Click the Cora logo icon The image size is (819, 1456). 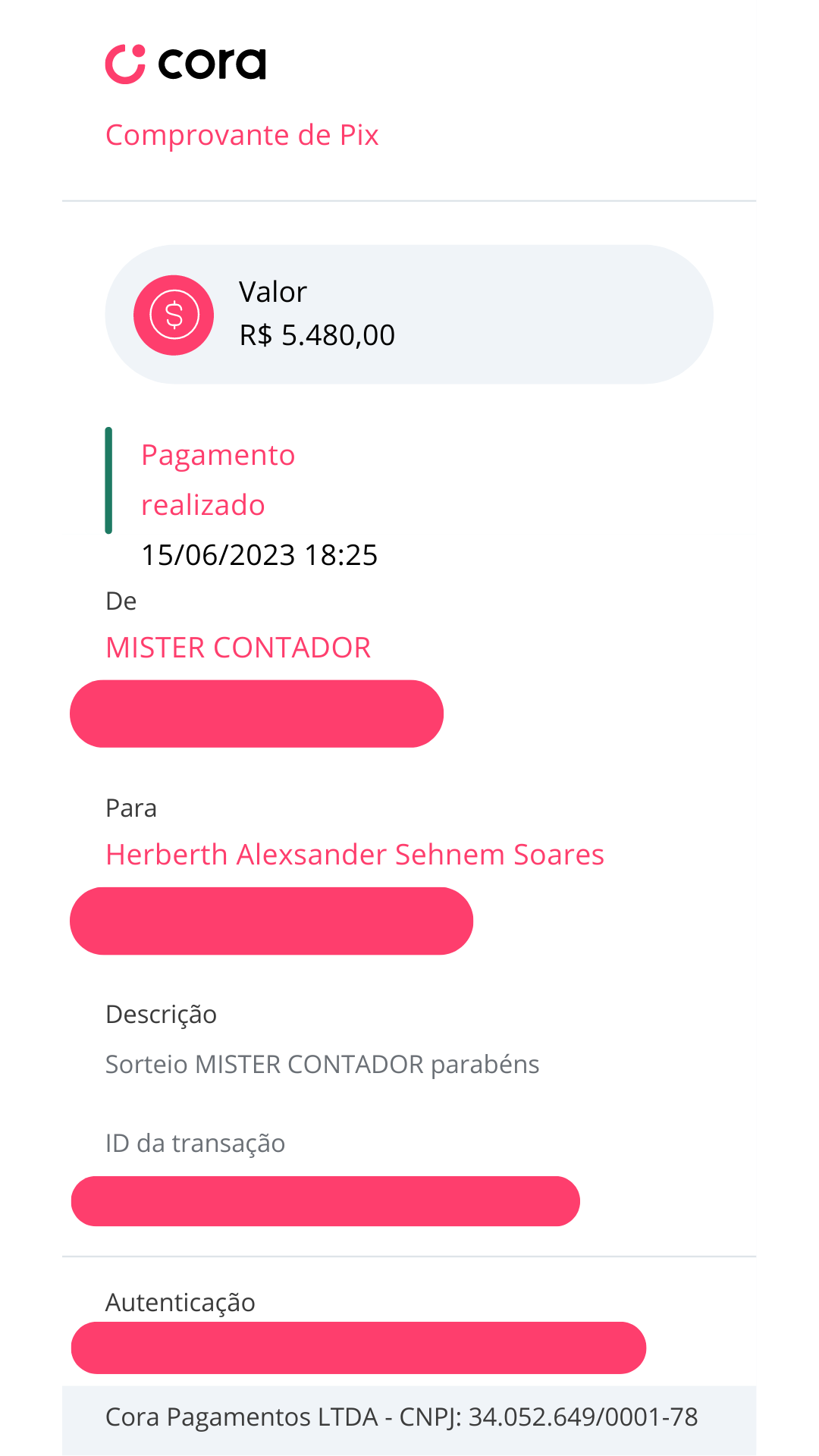point(125,64)
